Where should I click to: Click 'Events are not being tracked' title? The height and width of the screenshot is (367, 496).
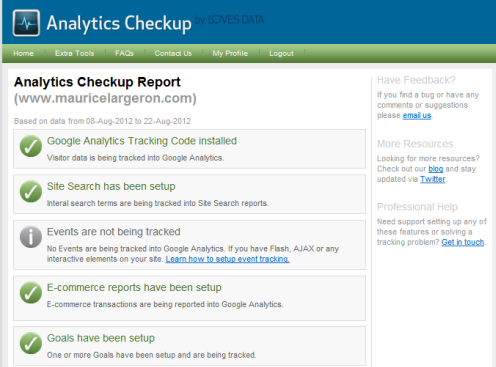[x=114, y=232]
